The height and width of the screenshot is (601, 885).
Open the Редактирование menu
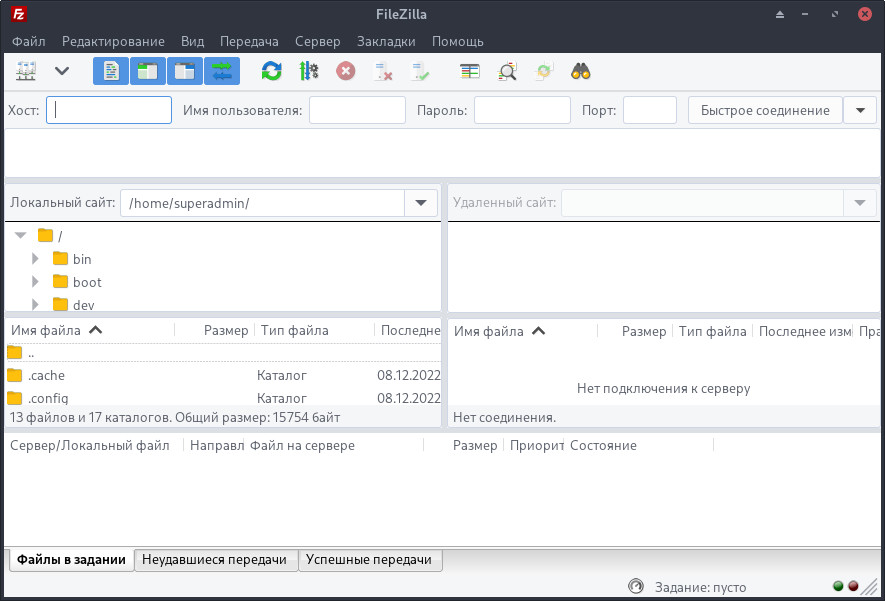point(113,41)
